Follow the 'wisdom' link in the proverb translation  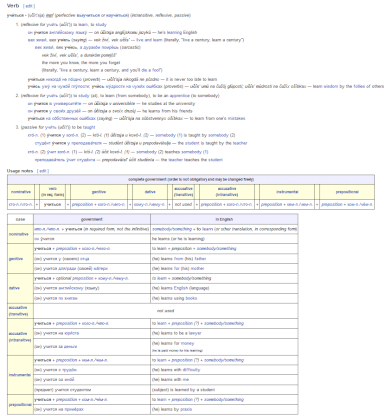click(331, 86)
